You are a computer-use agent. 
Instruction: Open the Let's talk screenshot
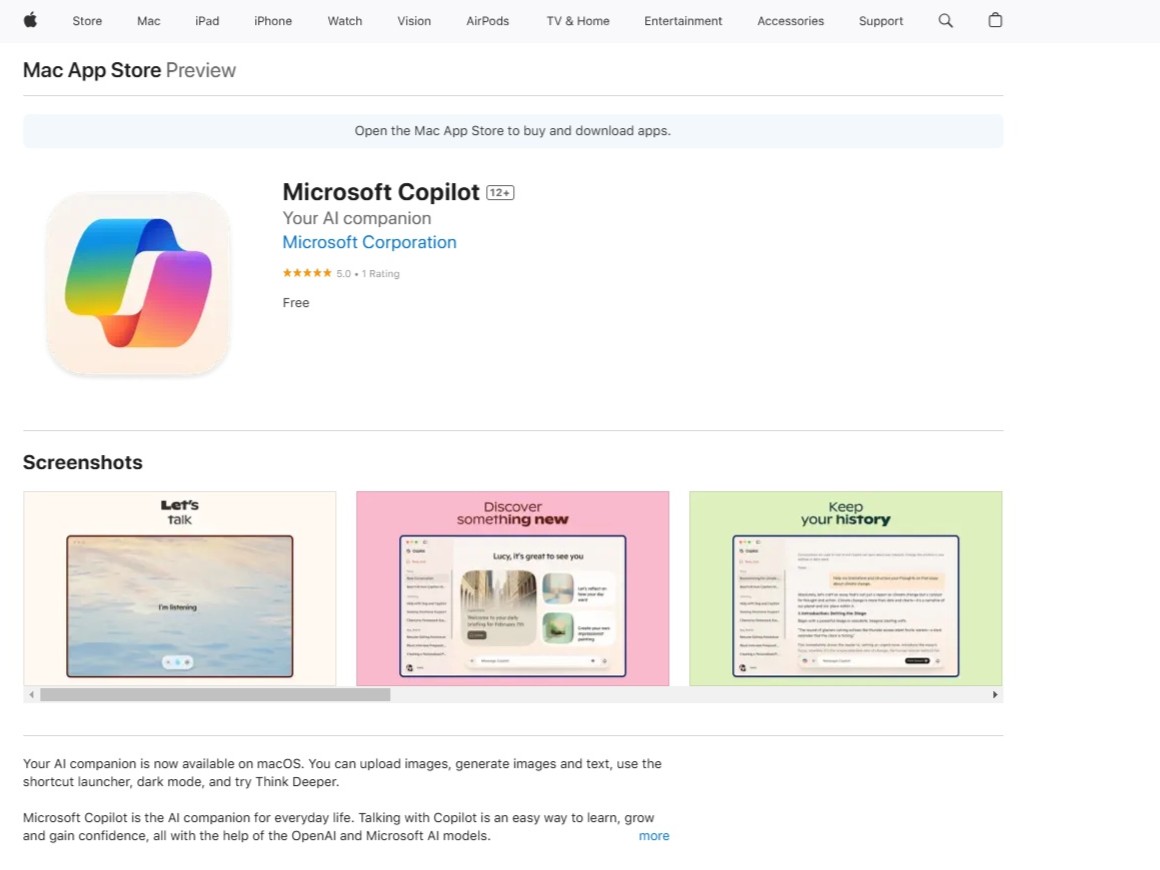tap(180, 588)
